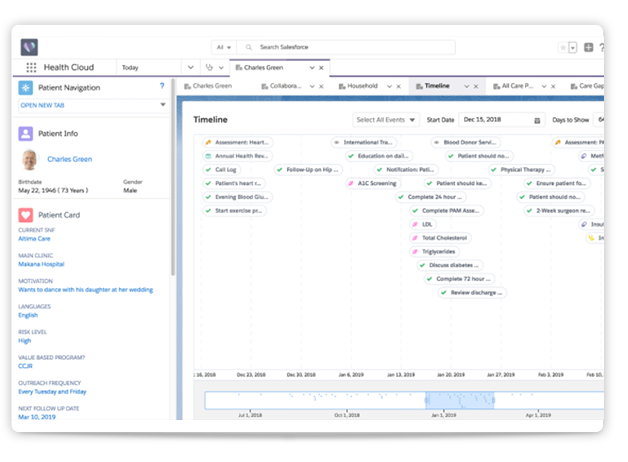
Task: Click the timeline overview range selection
Action: click(460, 400)
